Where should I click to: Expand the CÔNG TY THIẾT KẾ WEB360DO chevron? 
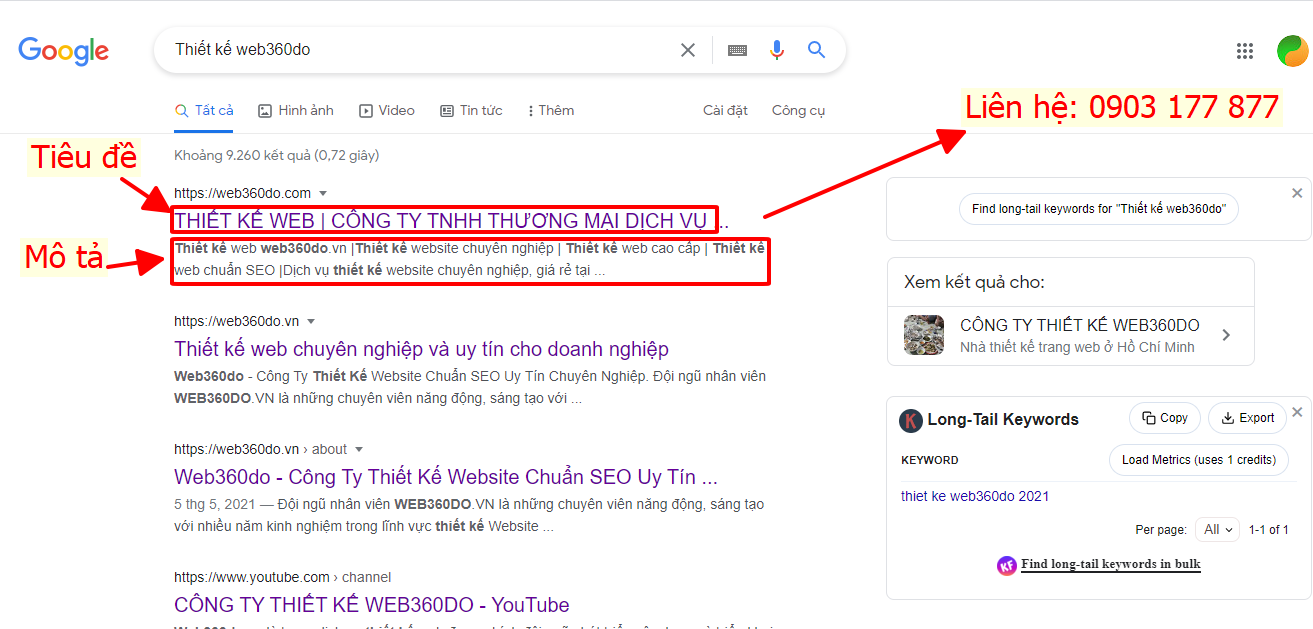pos(1226,335)
